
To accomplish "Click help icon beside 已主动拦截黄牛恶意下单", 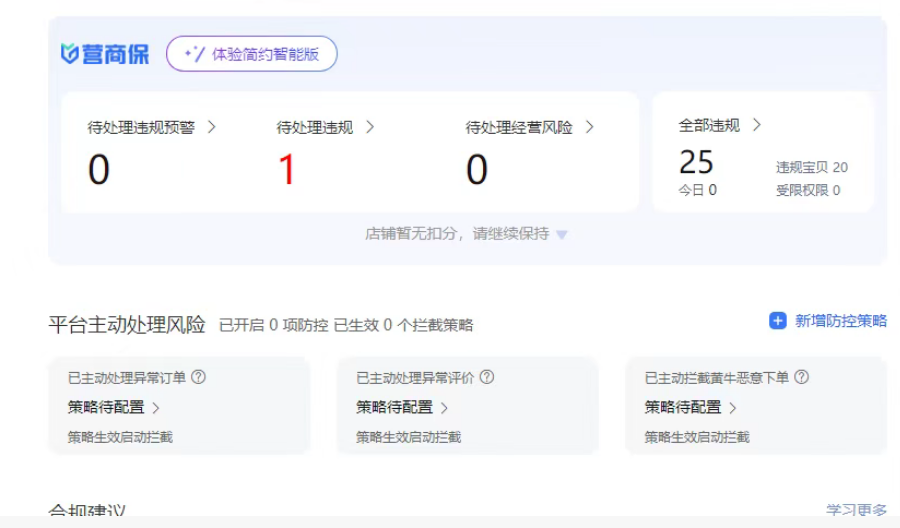I will click(801, 377).
